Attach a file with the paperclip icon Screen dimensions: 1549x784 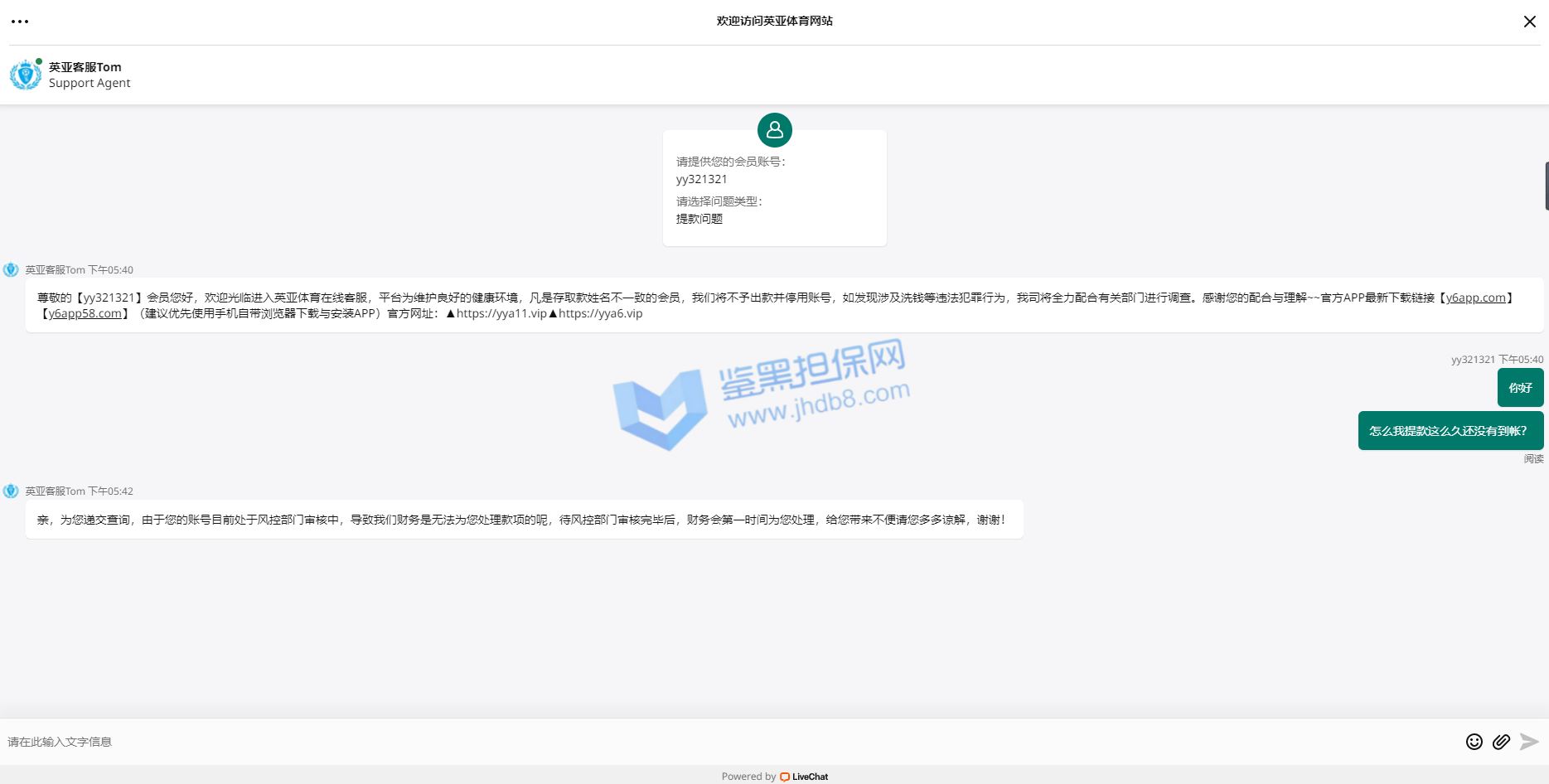[x=1501, y=742]
